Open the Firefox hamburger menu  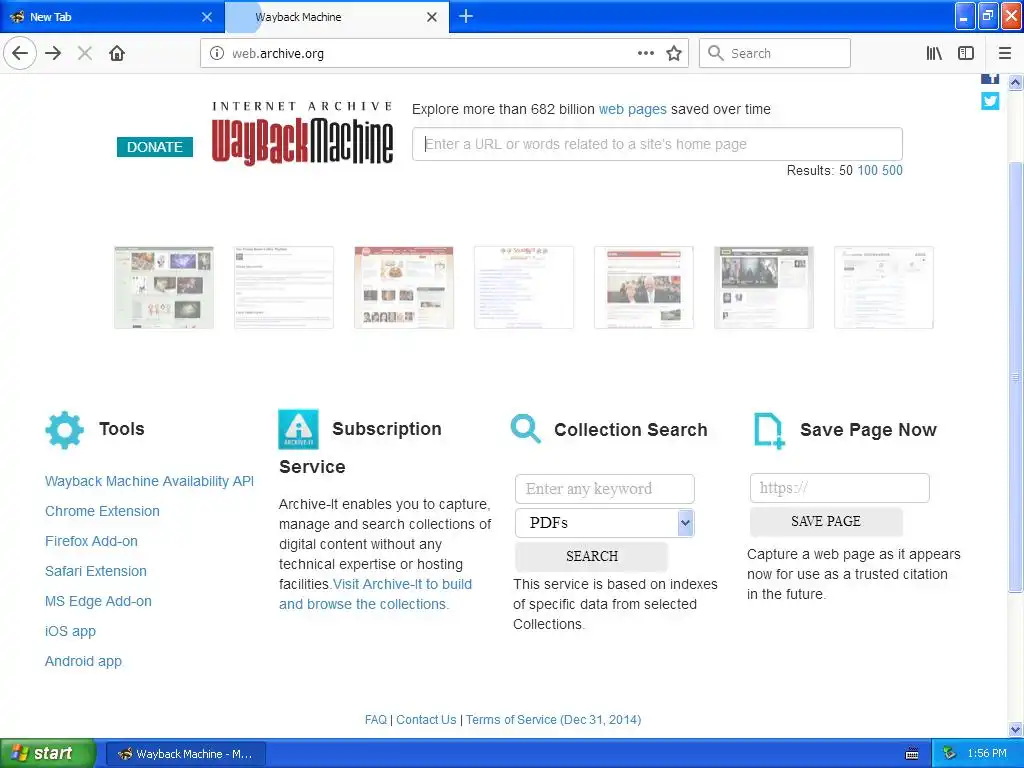point(1004,53)
